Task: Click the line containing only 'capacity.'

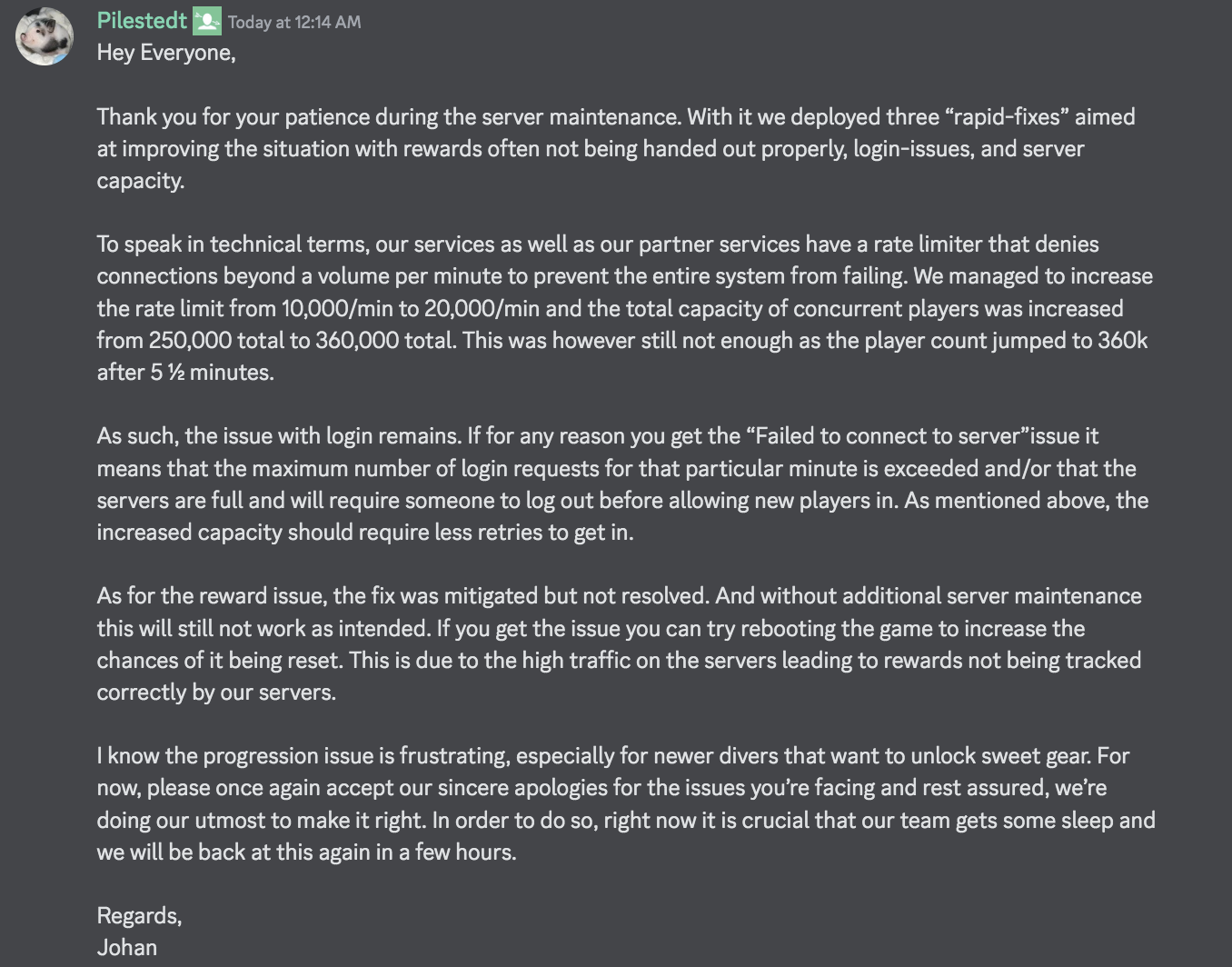Action: tap(141, 181)
